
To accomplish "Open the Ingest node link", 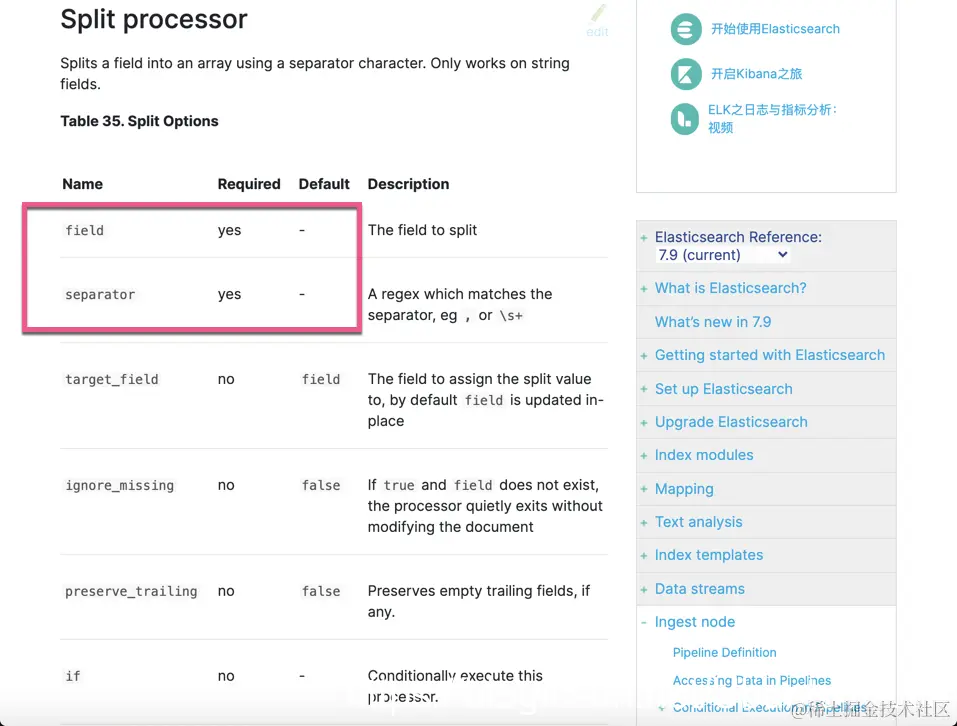I will [x=695, y=622].
